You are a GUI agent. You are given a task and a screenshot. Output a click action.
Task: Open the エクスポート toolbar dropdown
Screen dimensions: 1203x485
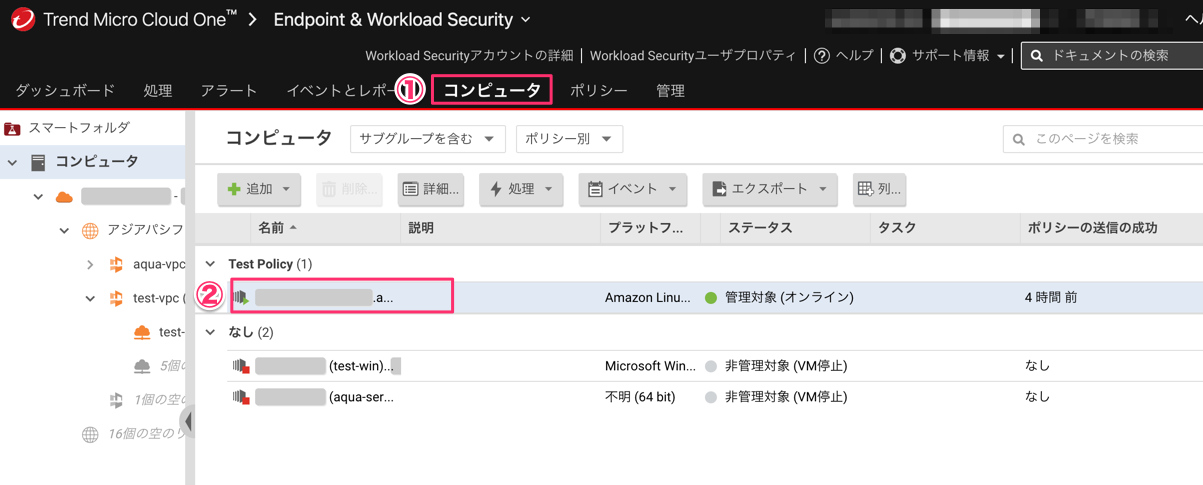[x=769, y=189]
